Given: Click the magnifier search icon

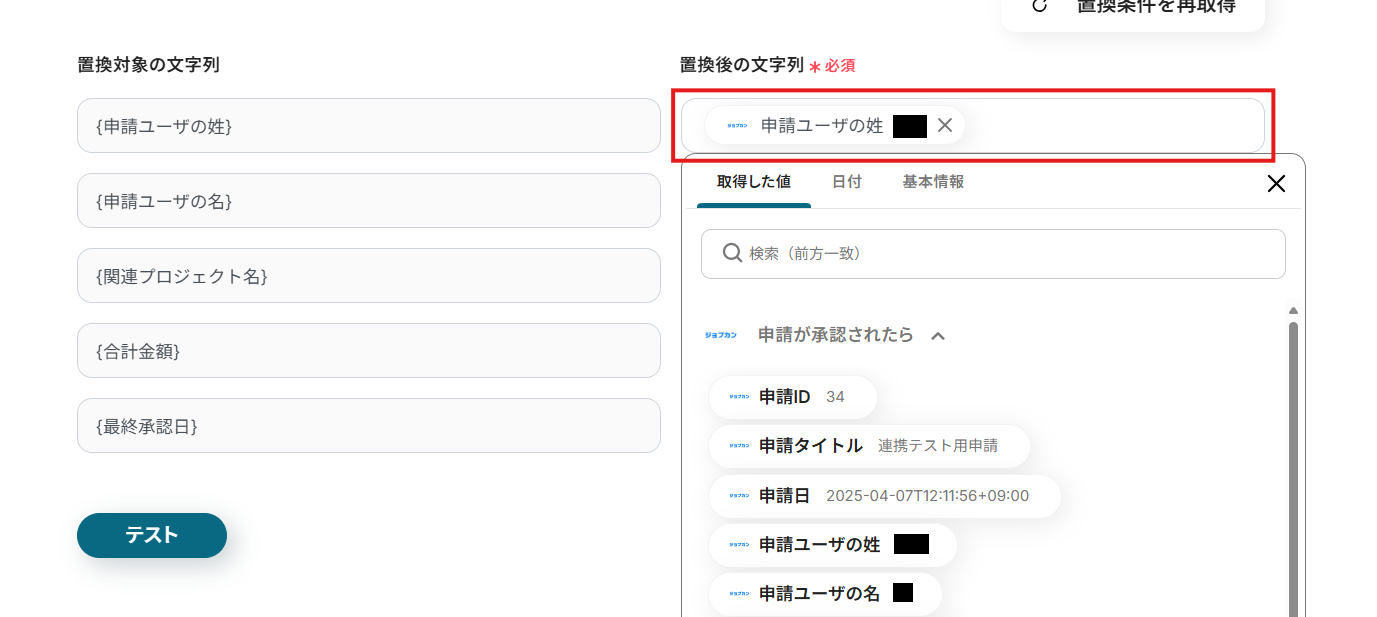Looking at the screenshot, I should click(732, 254).
